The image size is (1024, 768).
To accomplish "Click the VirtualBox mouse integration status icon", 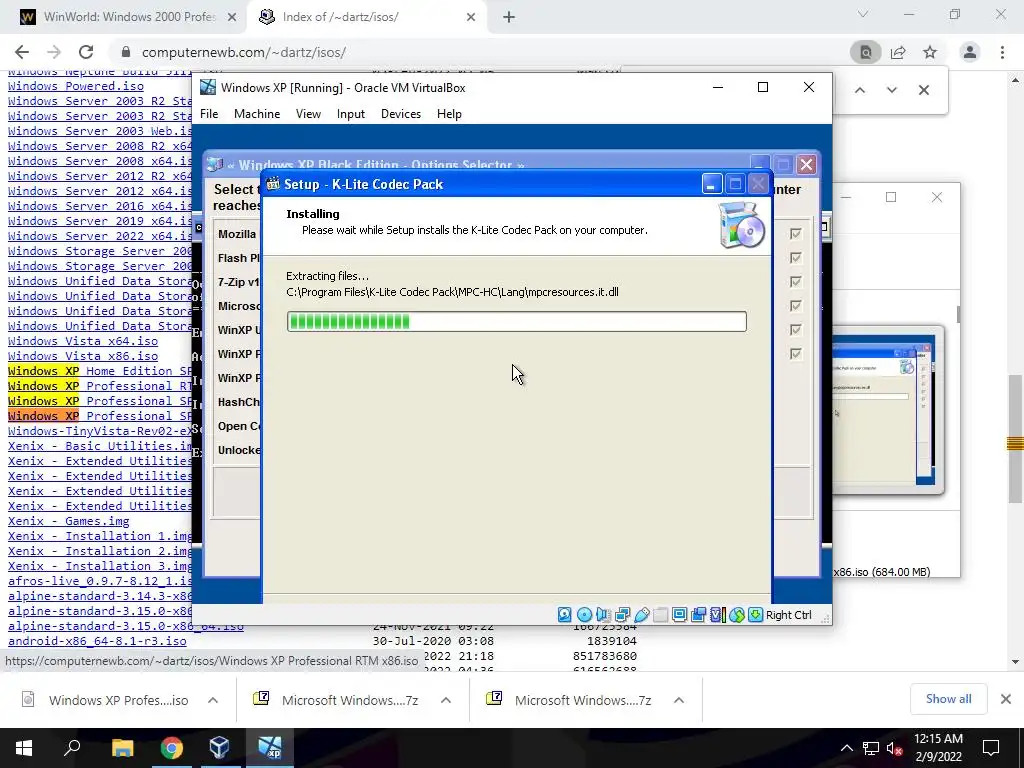I will pyautogui.click(x=736, y=615).
